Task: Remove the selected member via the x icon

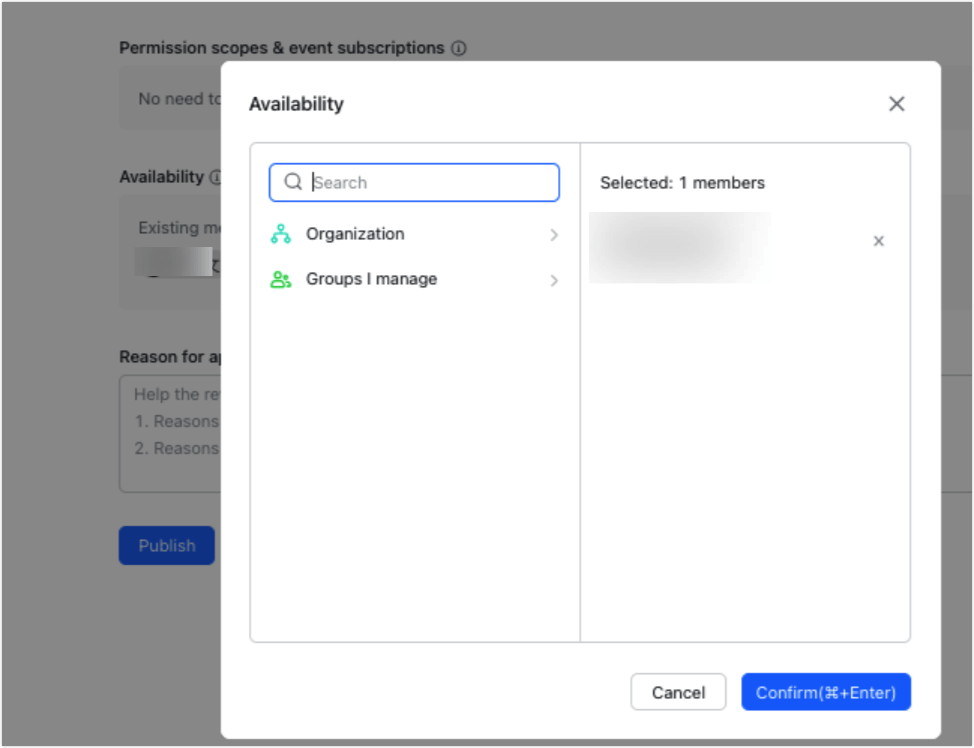Action: point(878,241)
